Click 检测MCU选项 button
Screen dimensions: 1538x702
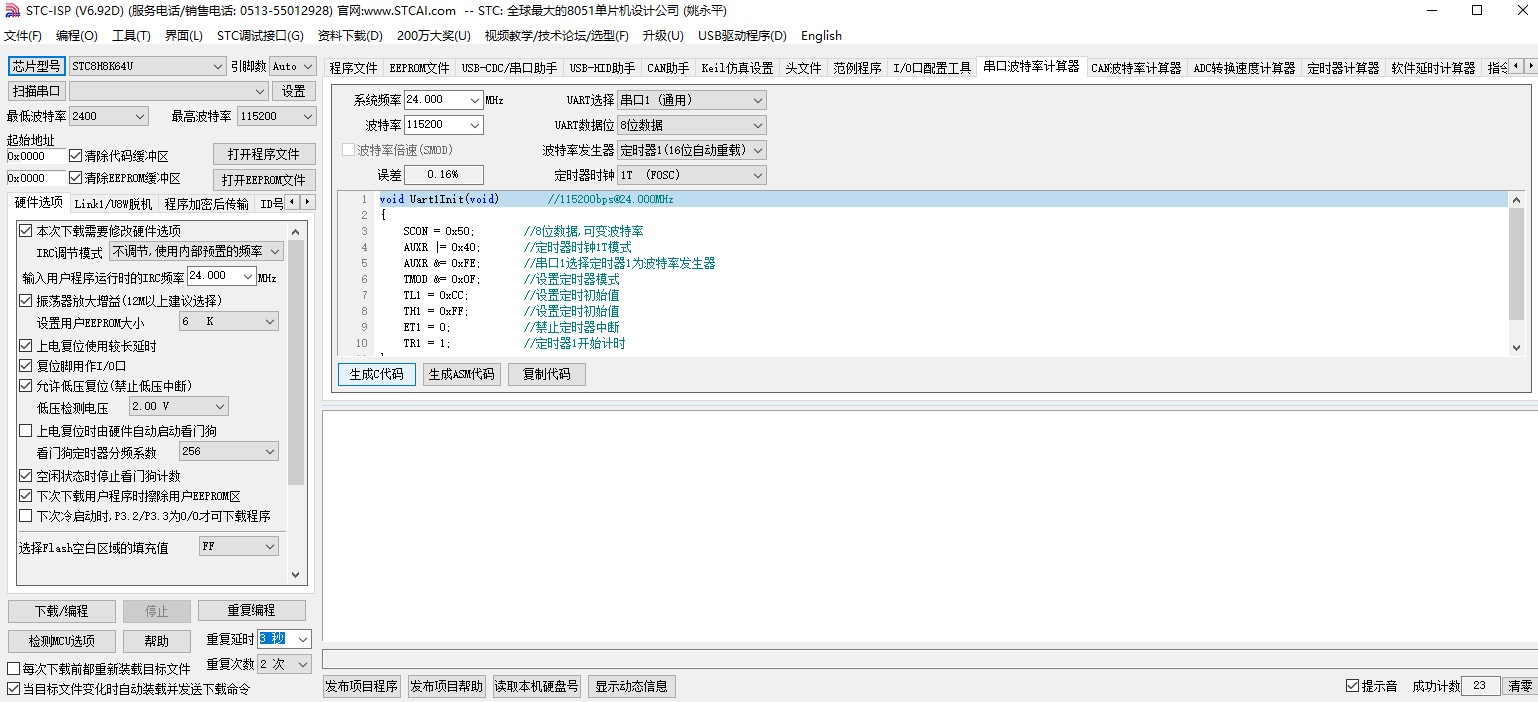pos(61,641)
